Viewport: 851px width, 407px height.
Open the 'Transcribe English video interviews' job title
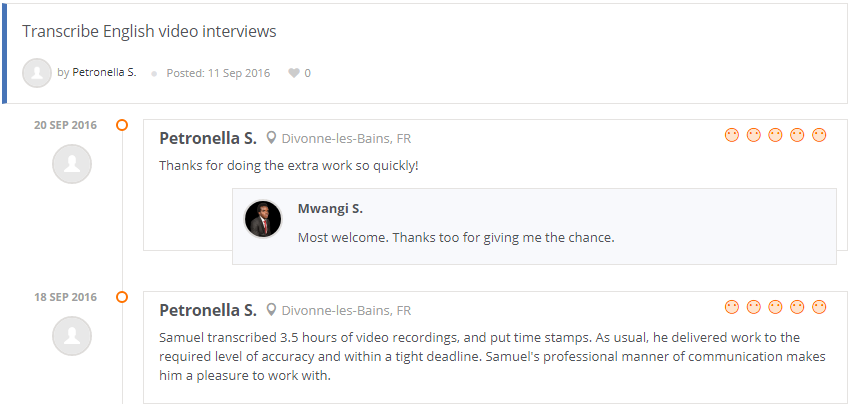point(149,31)
